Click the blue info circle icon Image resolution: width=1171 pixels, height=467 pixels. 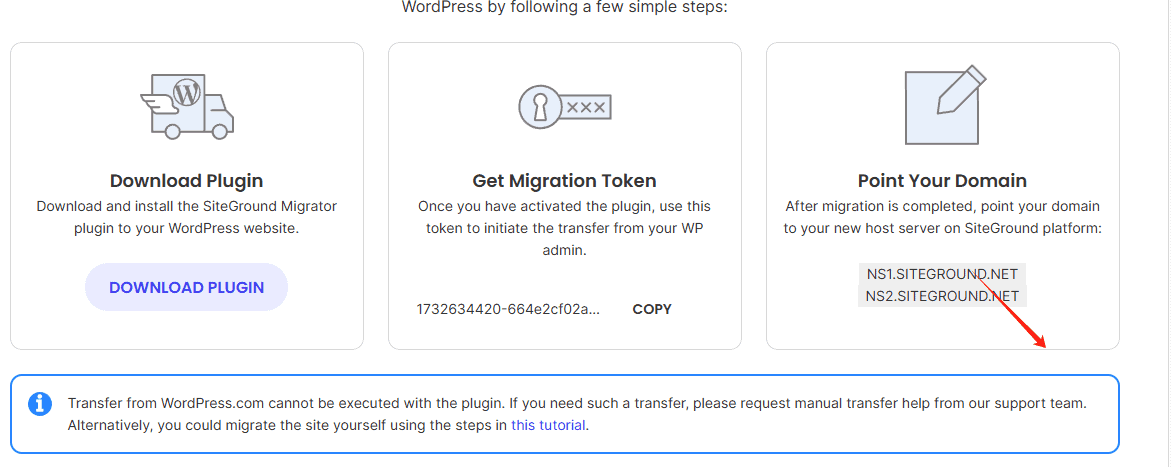pyautogui.click(x=40, y=404)
